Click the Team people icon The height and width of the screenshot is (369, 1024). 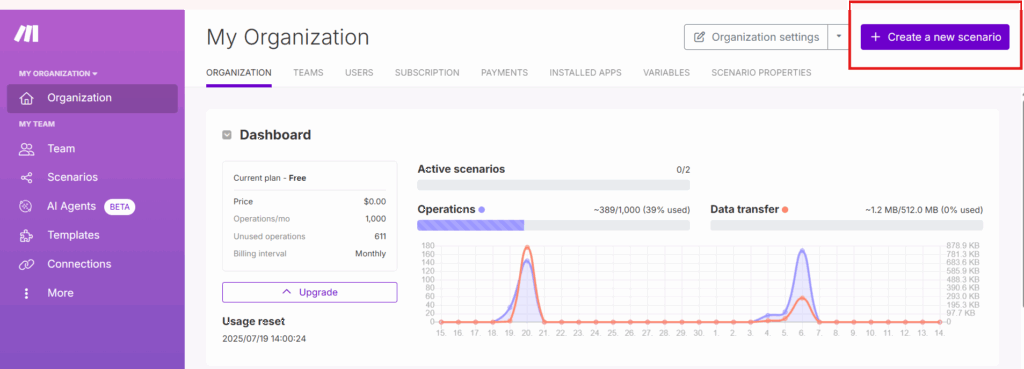pos(26,149)
